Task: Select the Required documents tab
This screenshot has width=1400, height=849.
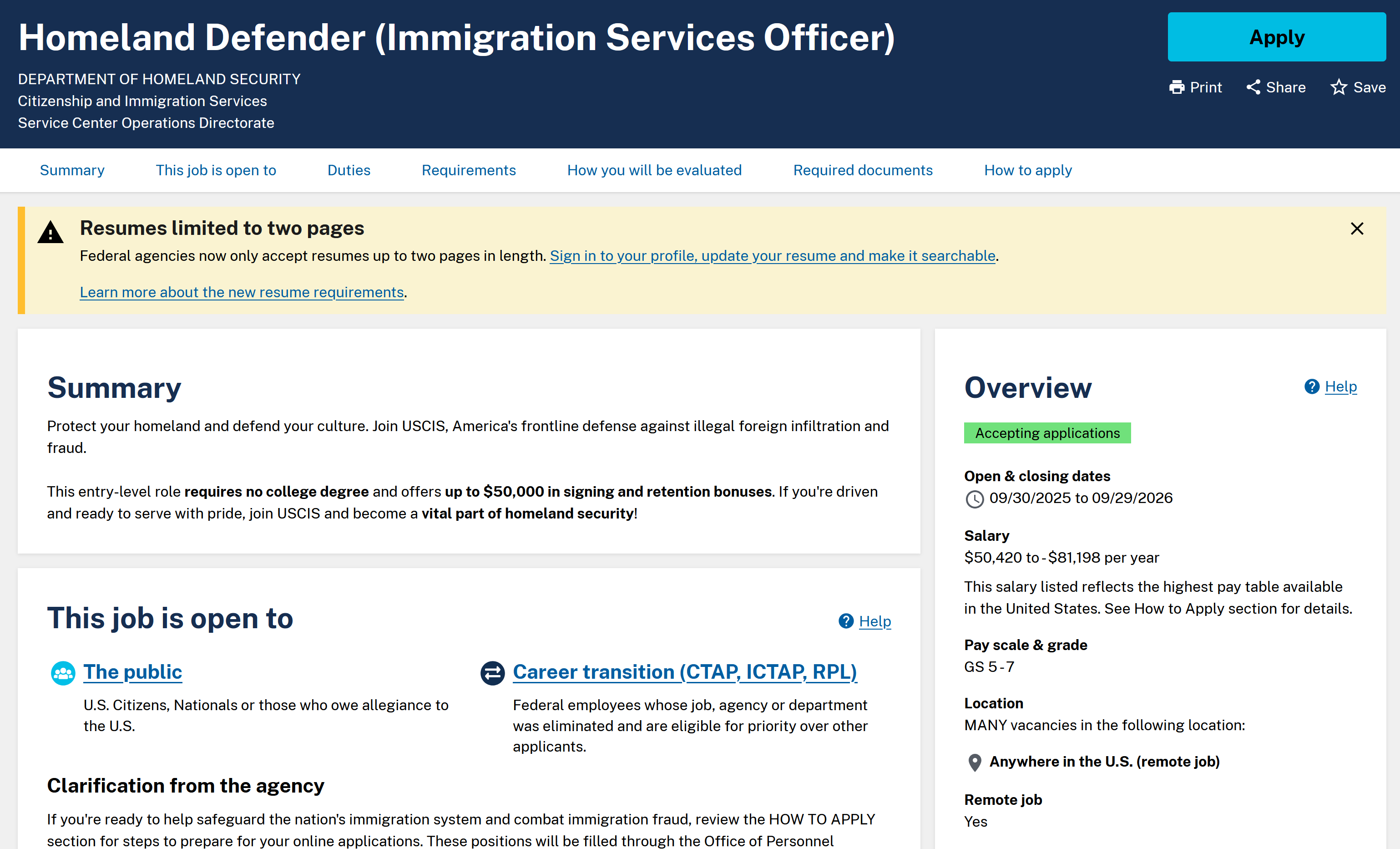Action: tap(863, 170)
